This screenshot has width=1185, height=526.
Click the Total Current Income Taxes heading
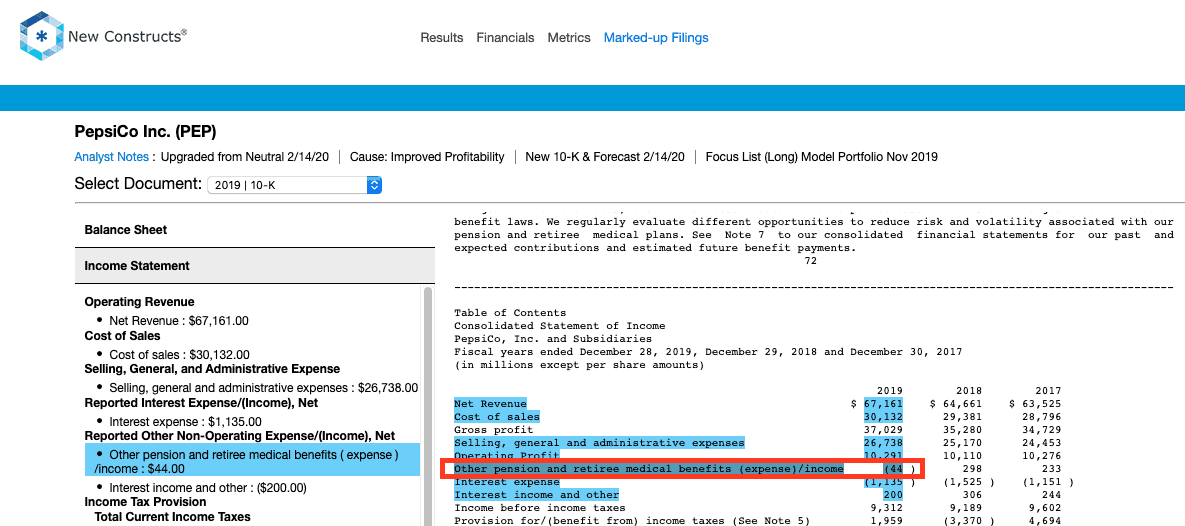pos(172,517)
